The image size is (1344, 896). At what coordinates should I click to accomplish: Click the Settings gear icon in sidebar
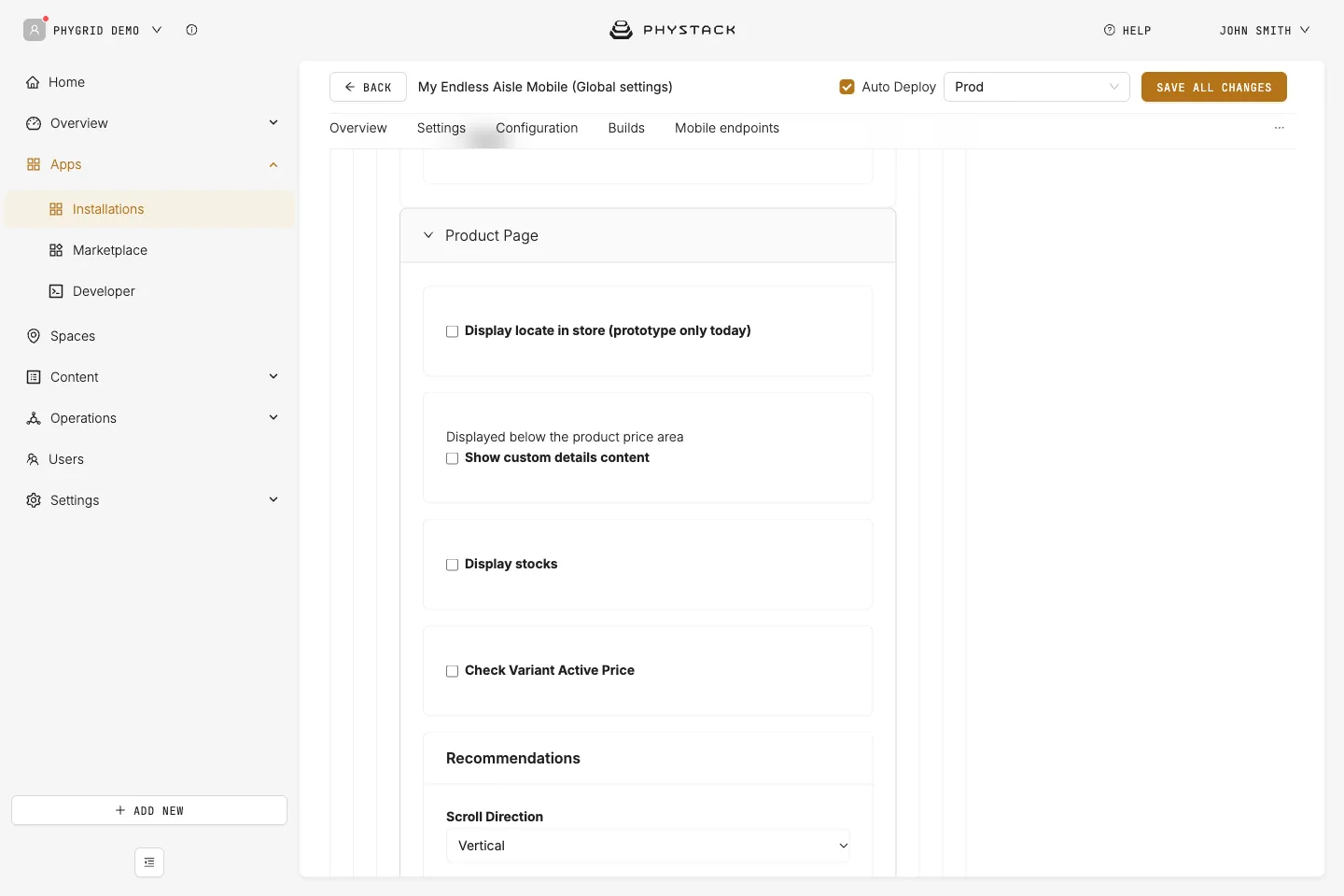[x=34, y=500]
